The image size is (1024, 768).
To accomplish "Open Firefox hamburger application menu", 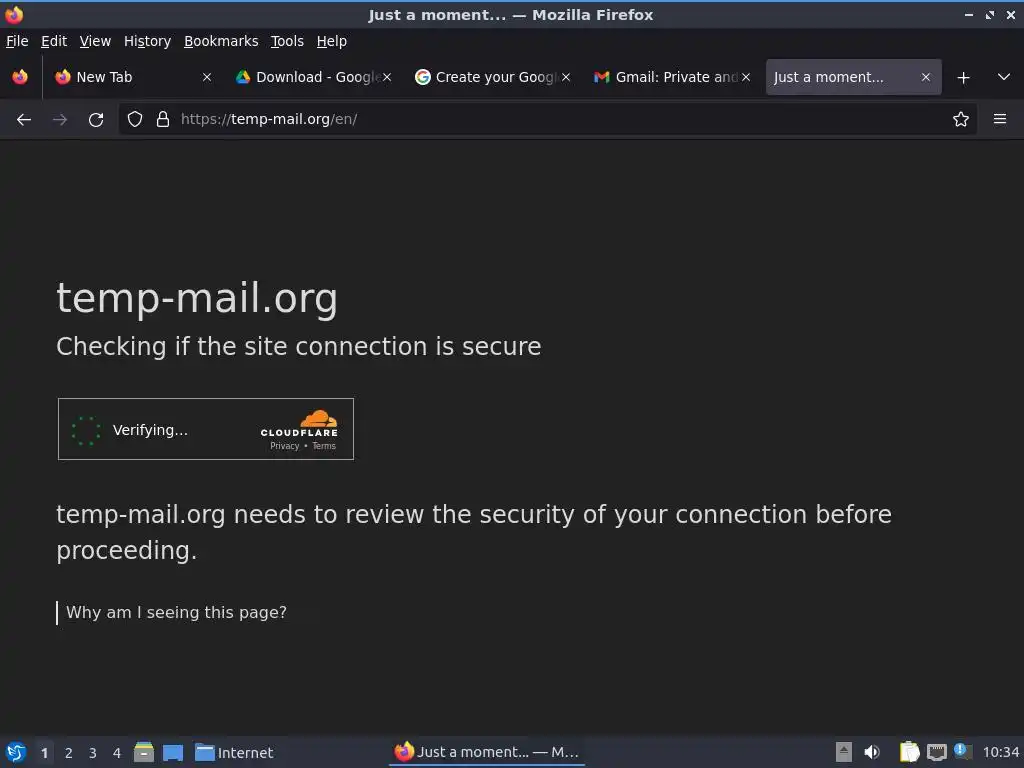I will (x=999, y=119).
